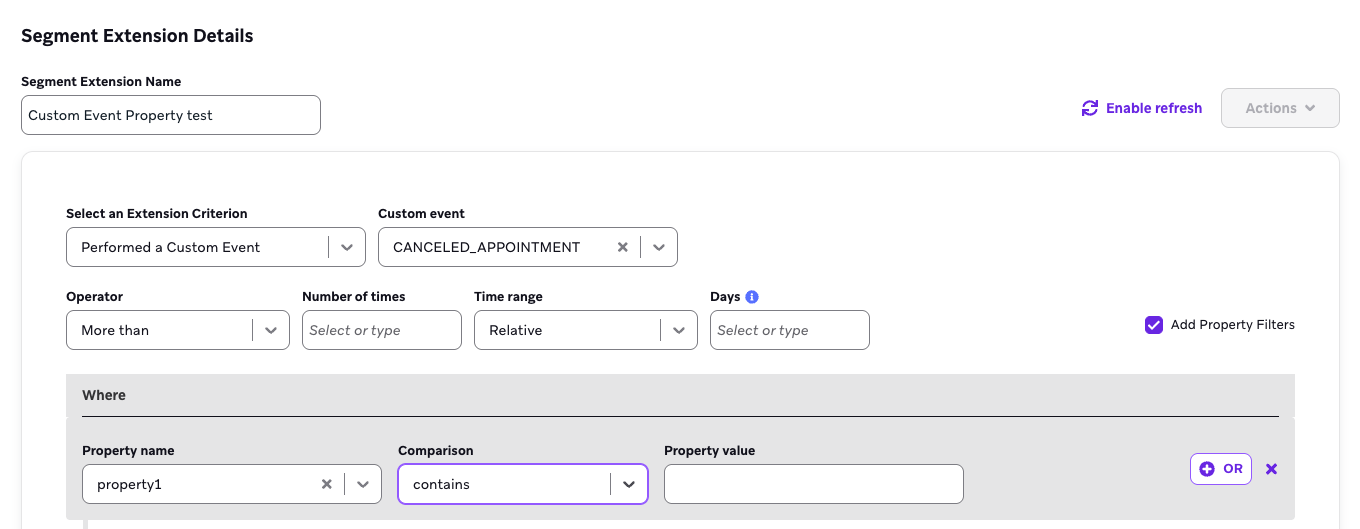Remove the property1 filter row

click(1272, 469)
